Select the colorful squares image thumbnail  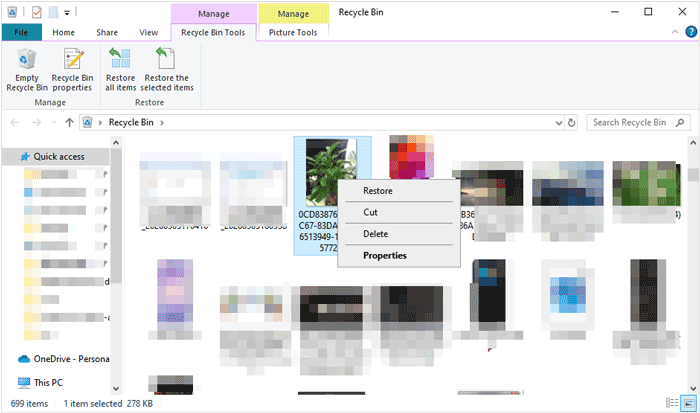413,160
